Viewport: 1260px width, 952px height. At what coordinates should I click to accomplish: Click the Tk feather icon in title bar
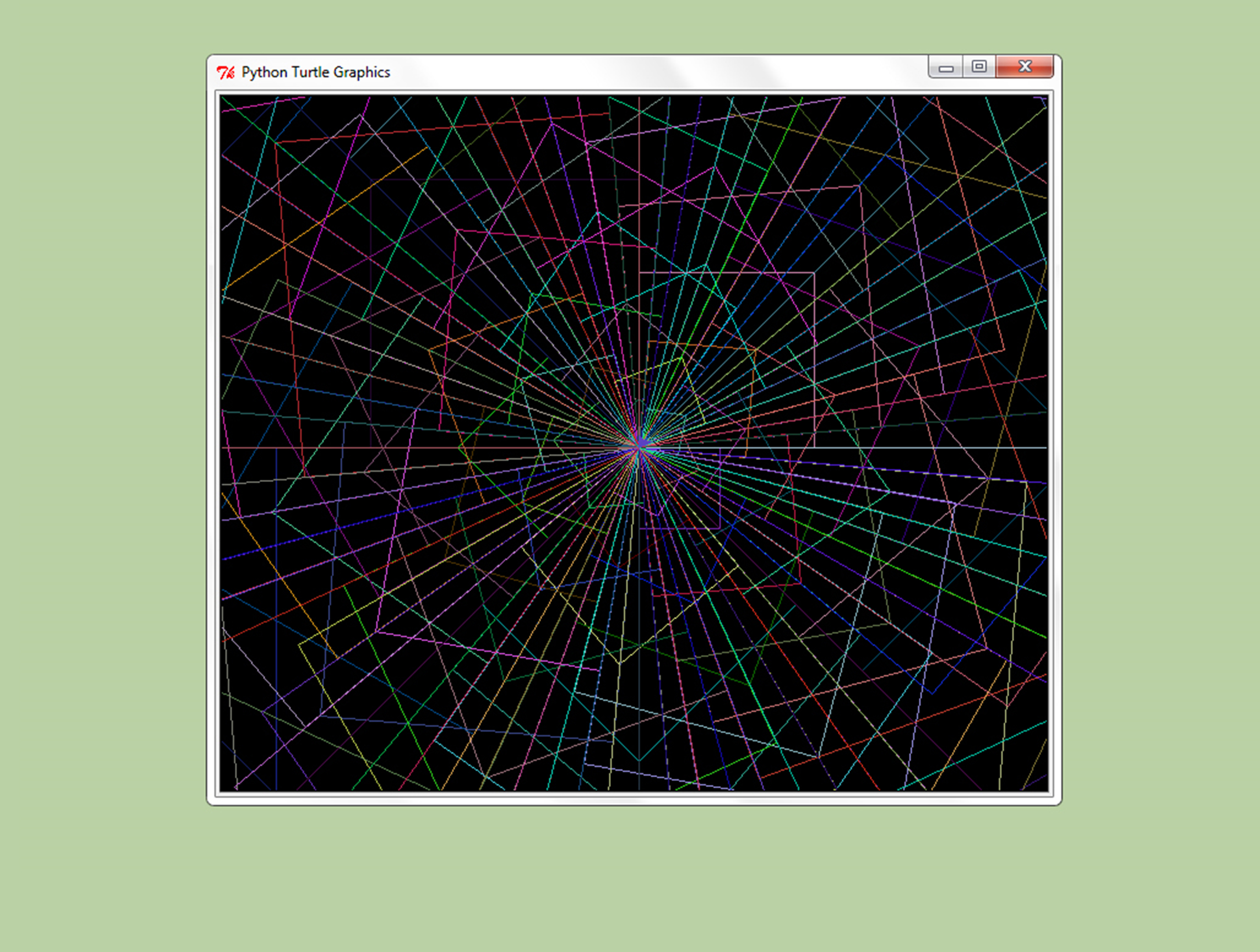(226, 72)
